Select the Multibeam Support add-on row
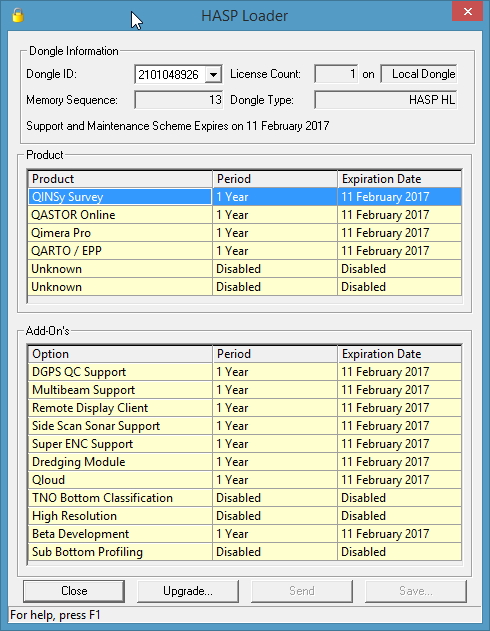Viewport: 490px width, 631px height. 245,390
